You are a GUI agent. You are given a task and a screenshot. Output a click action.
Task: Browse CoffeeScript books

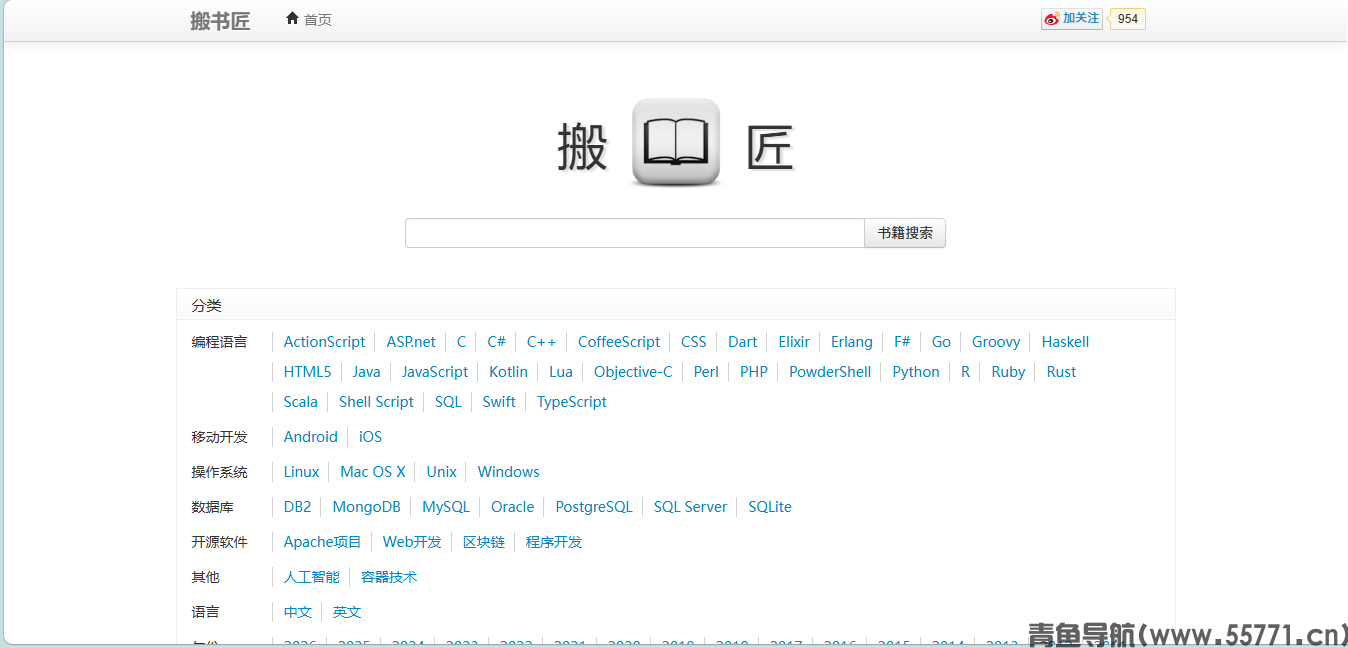click(x=619, y=342)
